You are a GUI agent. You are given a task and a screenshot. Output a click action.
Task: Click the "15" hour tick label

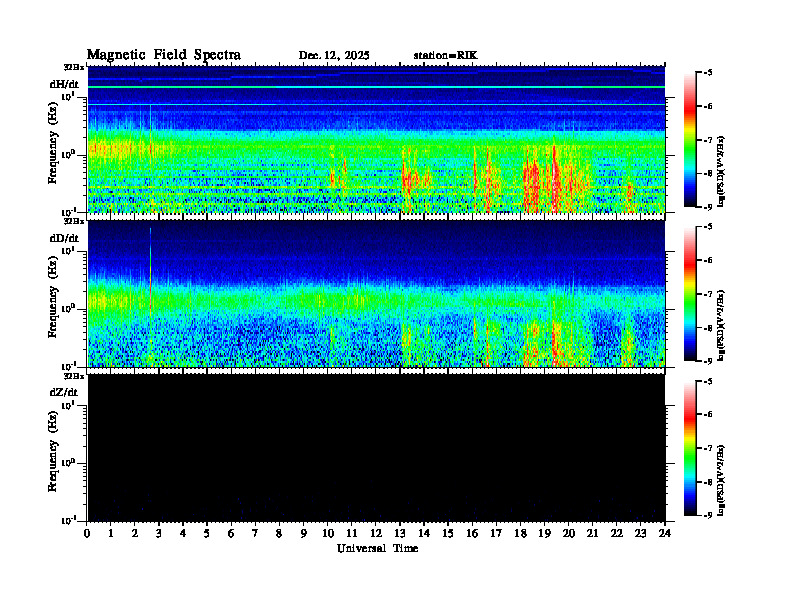(448, 534)
